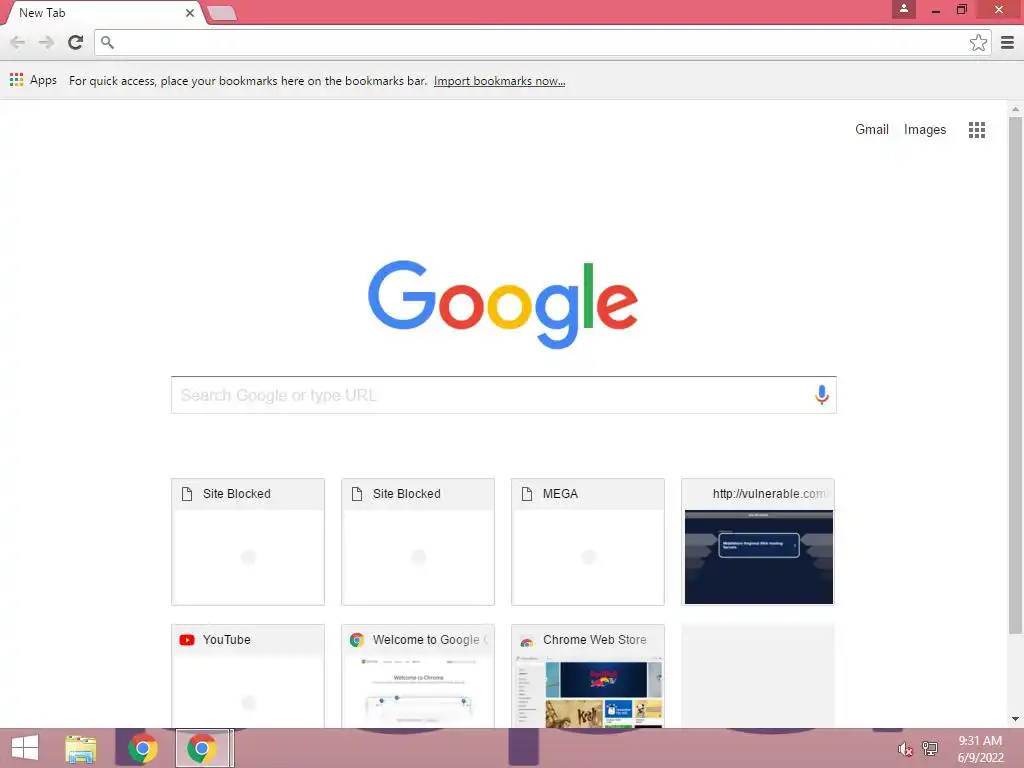Click the magnifier icon in address bar
This screenshot has height=768, width=1024.
[x=108, y=42]
